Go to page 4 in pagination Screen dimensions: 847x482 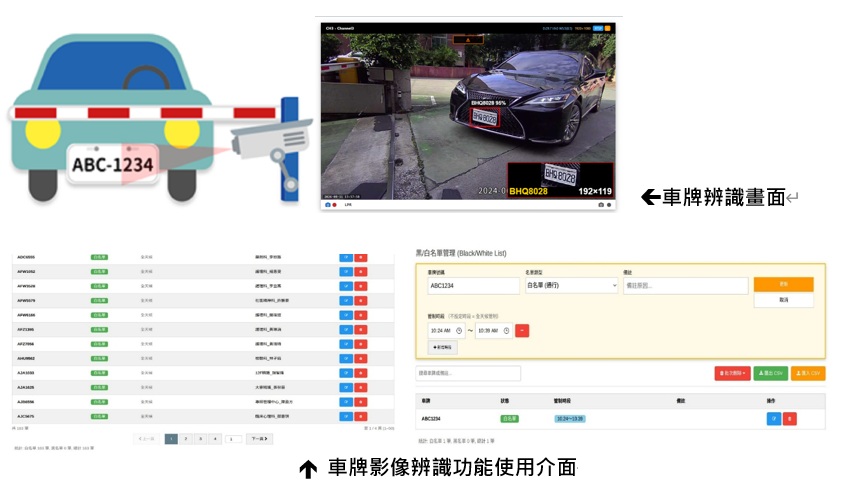pyautogui.click(x=215, y=439)
